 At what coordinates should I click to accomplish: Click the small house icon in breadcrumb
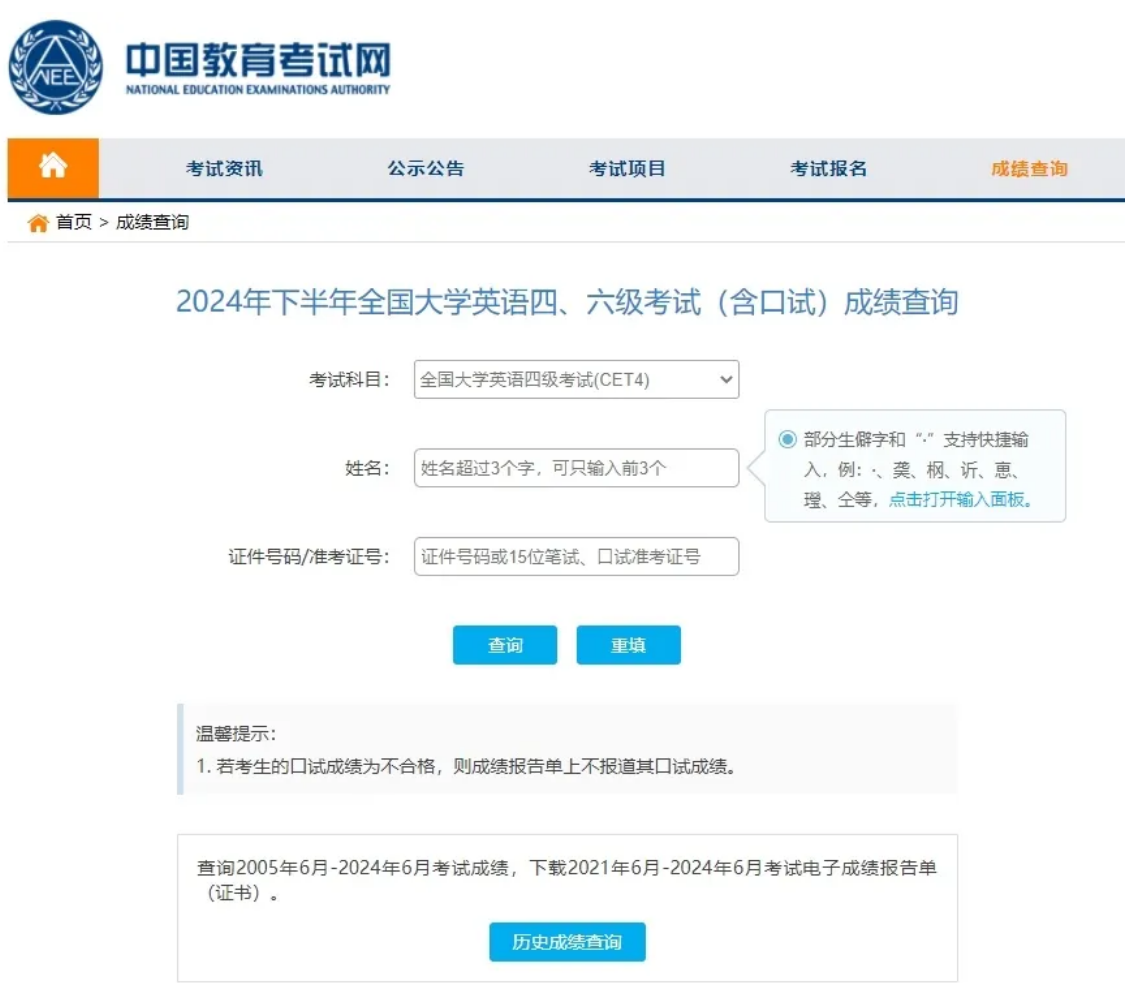point(38,223)
